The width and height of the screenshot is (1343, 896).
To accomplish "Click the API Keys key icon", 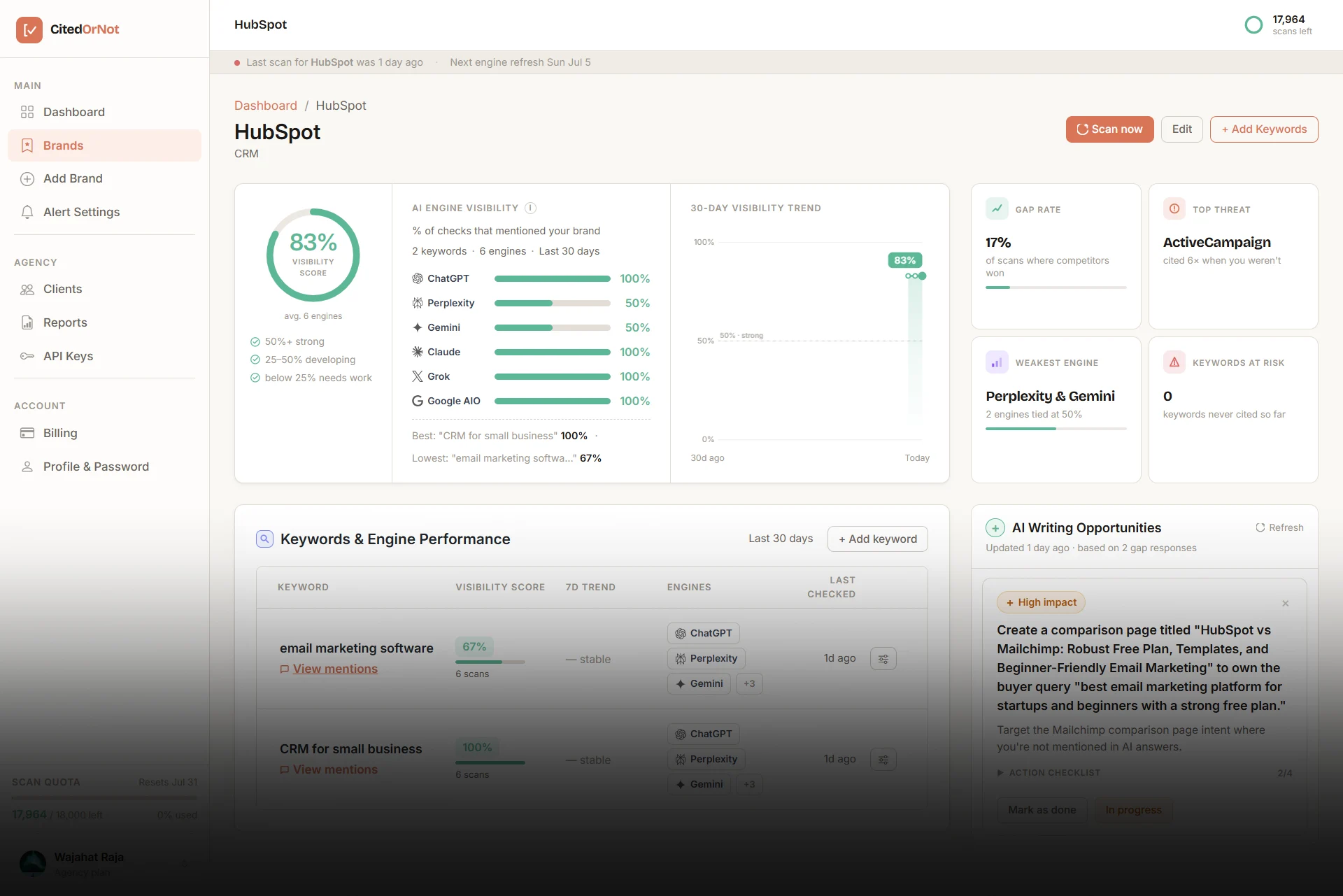I will [x=27, y=356].
